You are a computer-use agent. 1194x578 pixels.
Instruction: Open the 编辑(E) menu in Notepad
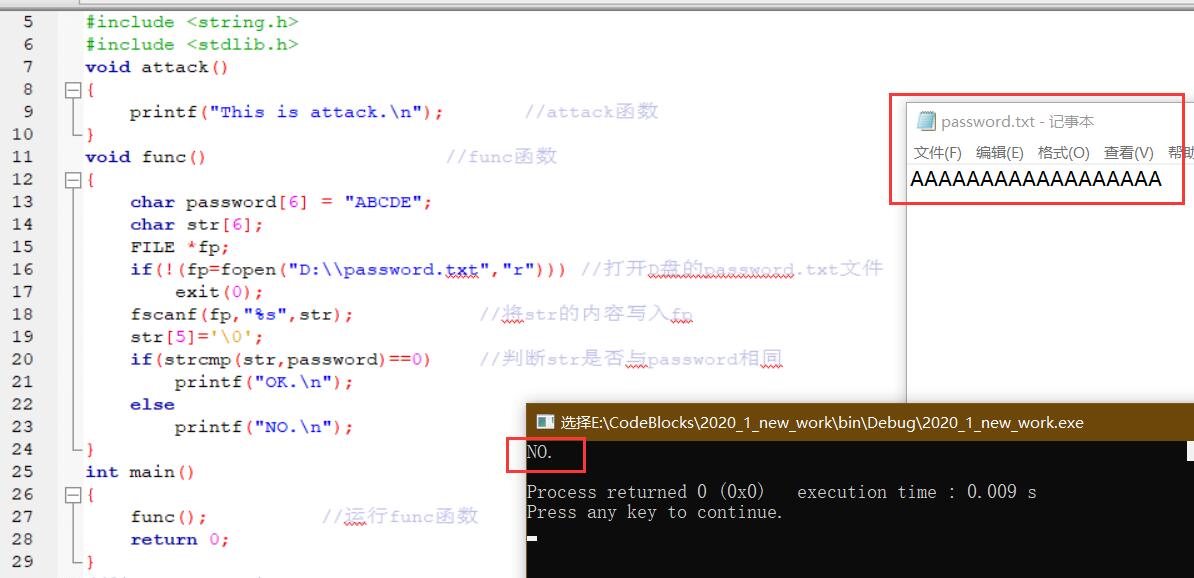pos(999,153)
